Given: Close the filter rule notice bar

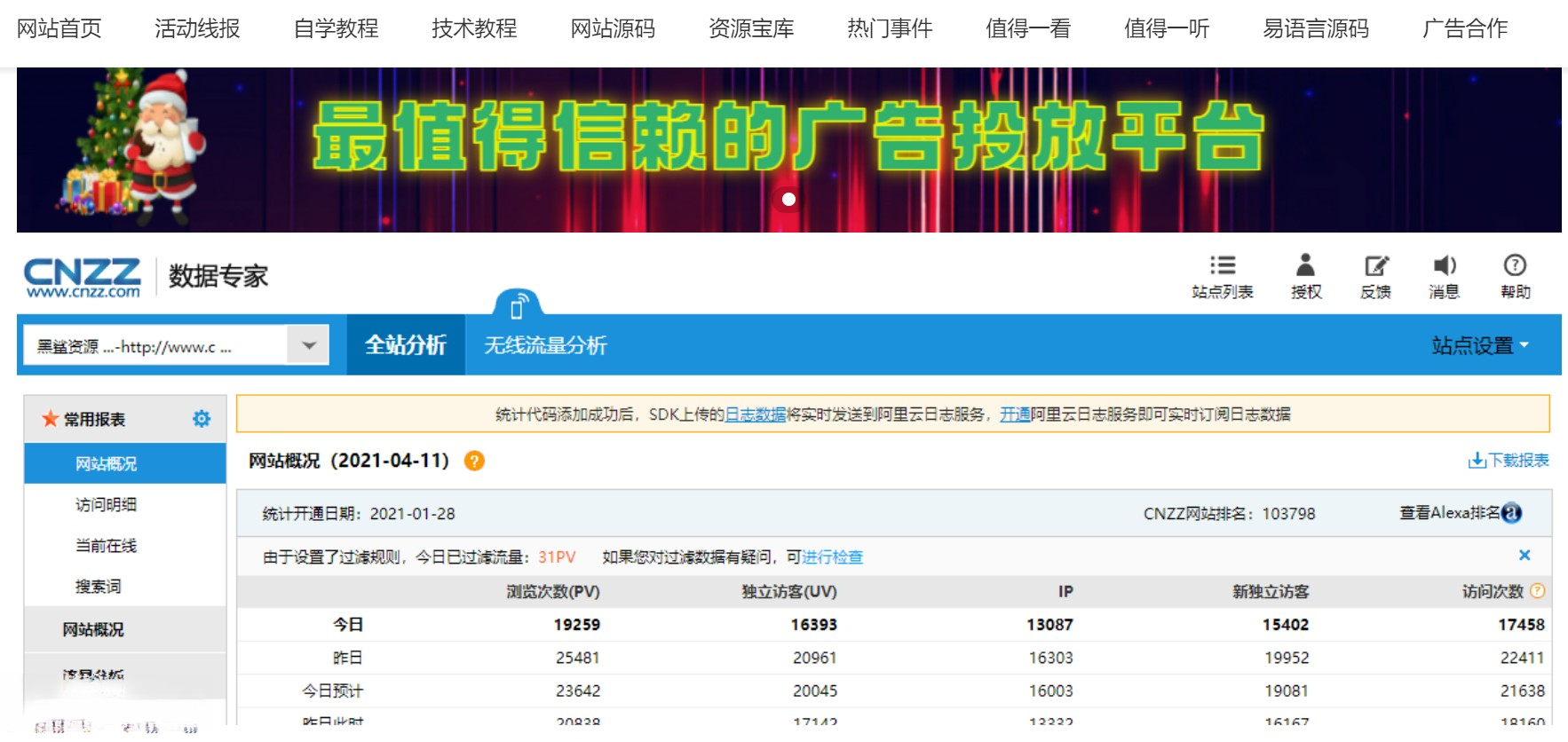Looking at the screenshot, I should 1524,556.
